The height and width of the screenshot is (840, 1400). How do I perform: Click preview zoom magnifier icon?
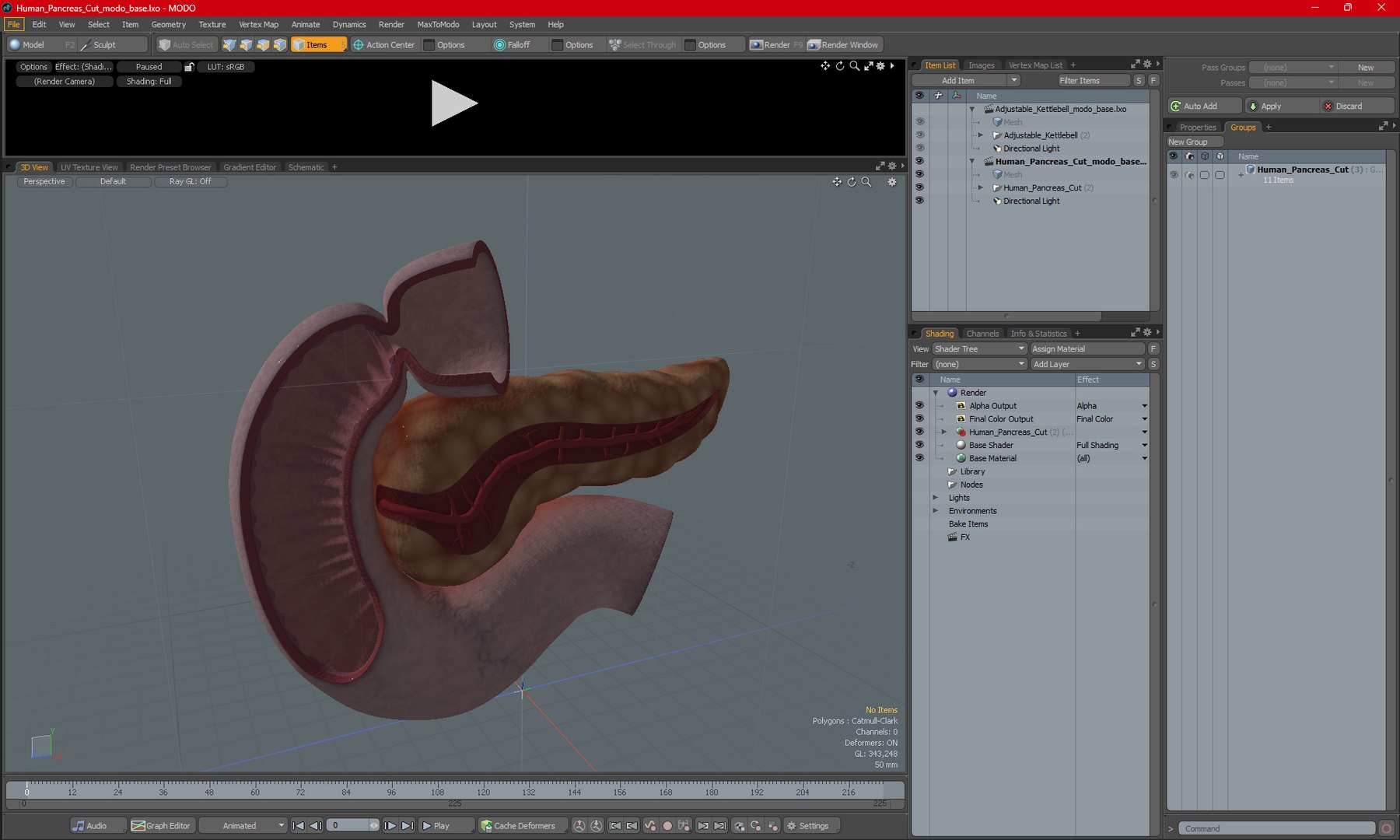[854, 66]
